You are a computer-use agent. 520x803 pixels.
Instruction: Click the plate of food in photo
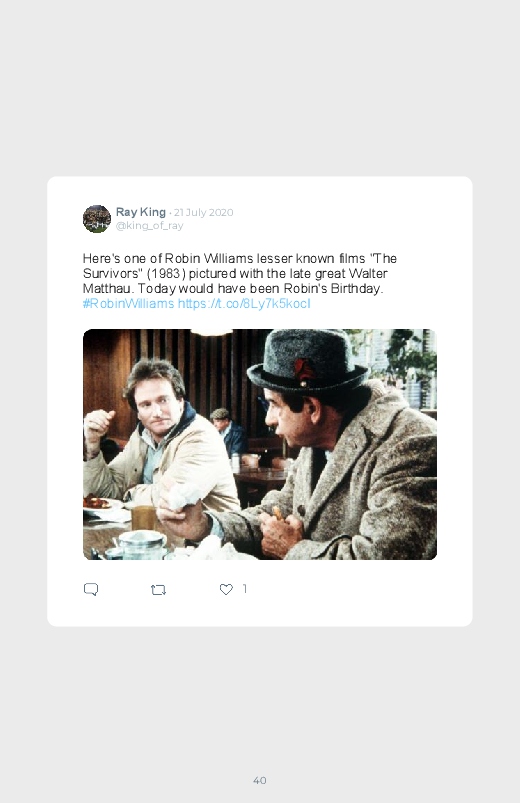click(100, 506)
